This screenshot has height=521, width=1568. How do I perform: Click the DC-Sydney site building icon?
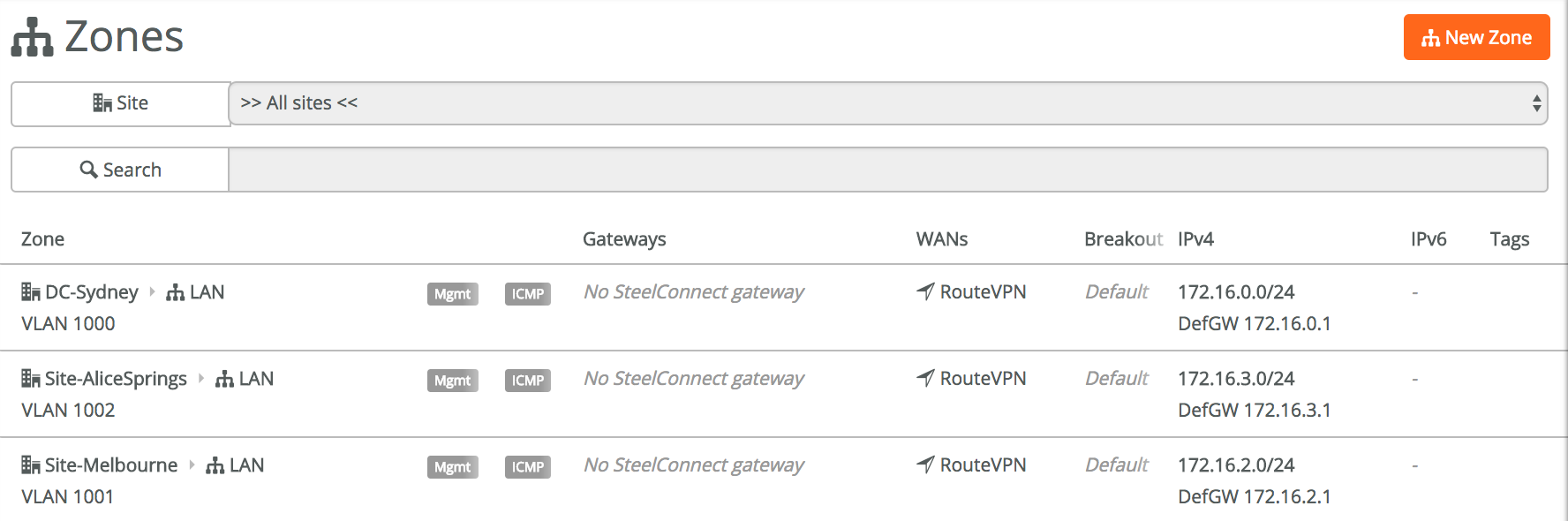point(31,292)
